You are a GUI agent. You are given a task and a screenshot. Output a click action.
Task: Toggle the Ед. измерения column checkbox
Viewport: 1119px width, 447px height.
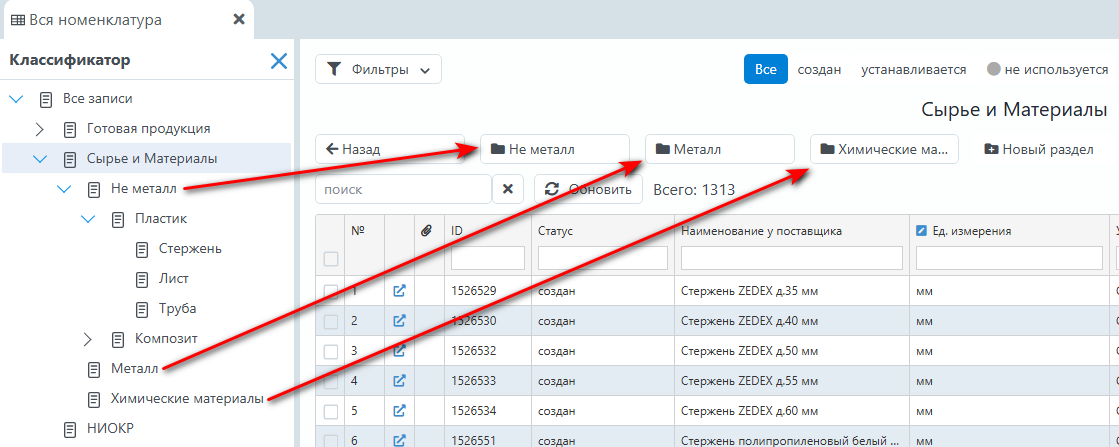922,231
